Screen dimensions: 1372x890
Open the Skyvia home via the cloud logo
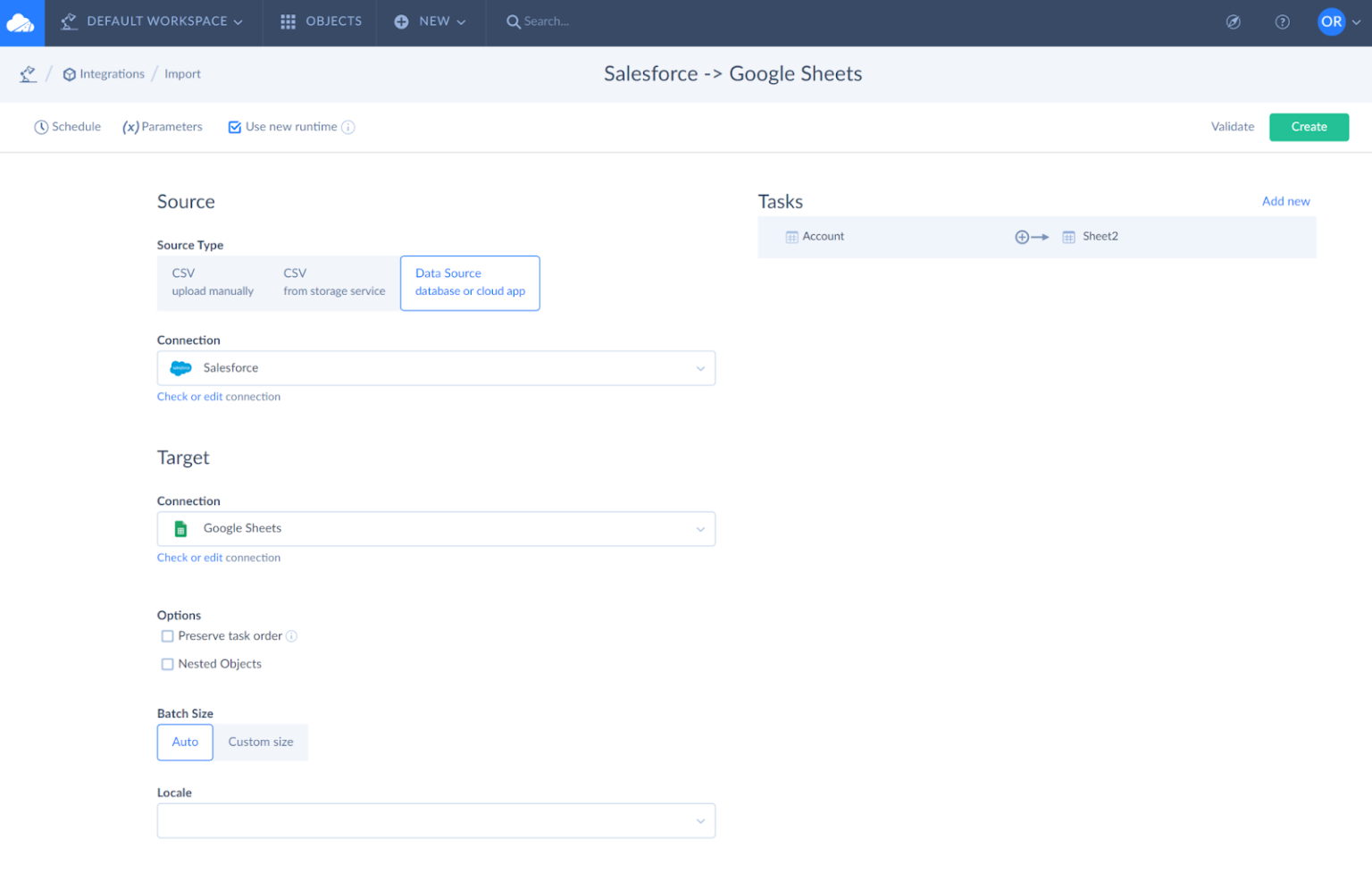pyautogui.click(x=20, y=21)
